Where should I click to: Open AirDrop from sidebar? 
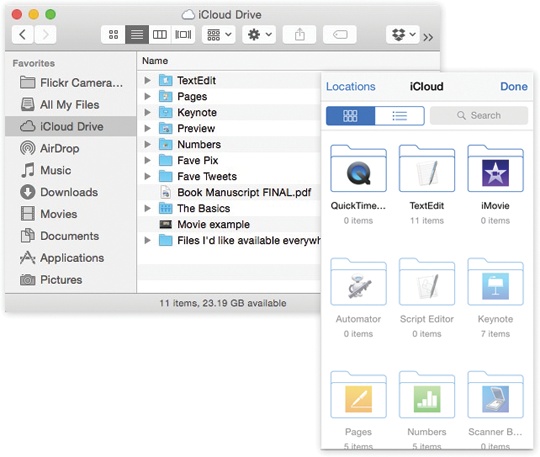pyautogui.click(x=71, y=148)
